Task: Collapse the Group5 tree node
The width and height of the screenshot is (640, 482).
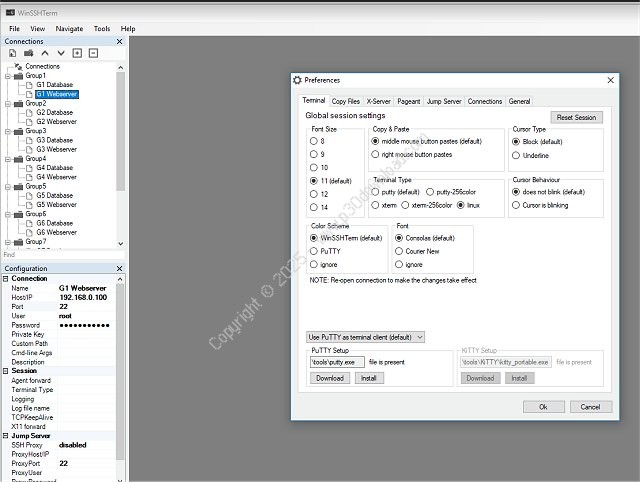Action: tap(8, 187)
